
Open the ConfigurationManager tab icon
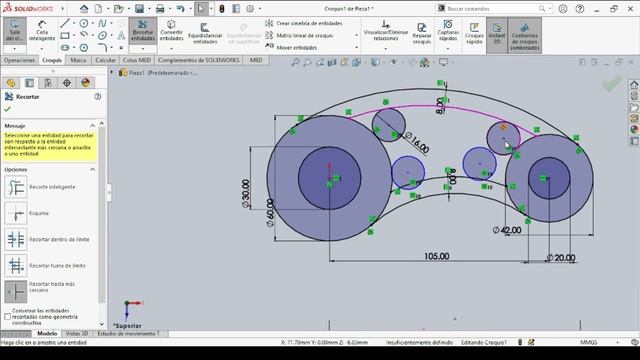[48, 83]
